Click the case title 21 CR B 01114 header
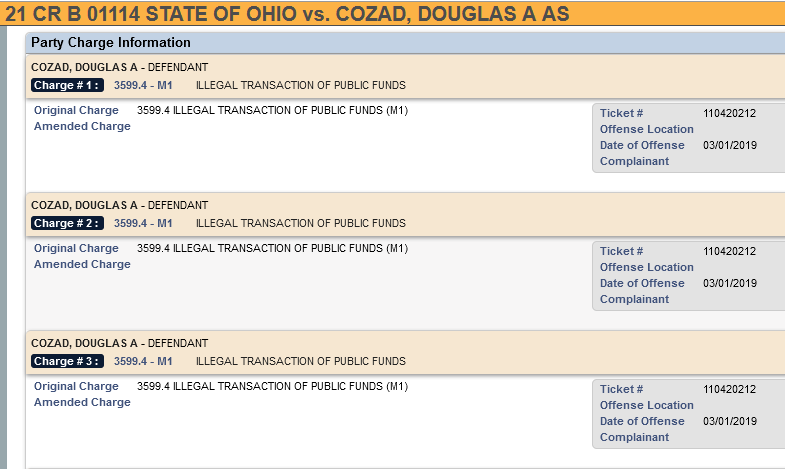 click(x=287, y=13)
